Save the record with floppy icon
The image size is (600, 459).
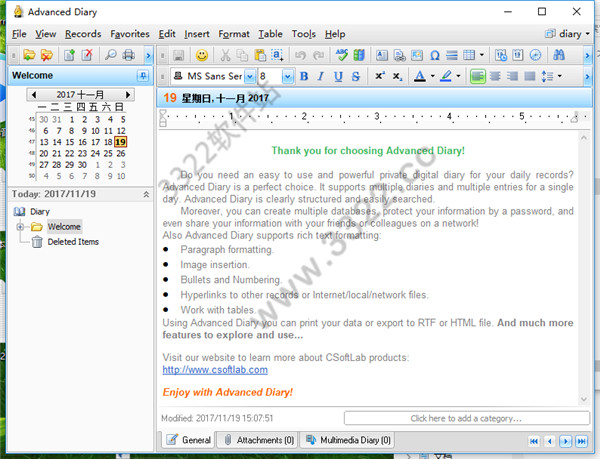[178, 55]
